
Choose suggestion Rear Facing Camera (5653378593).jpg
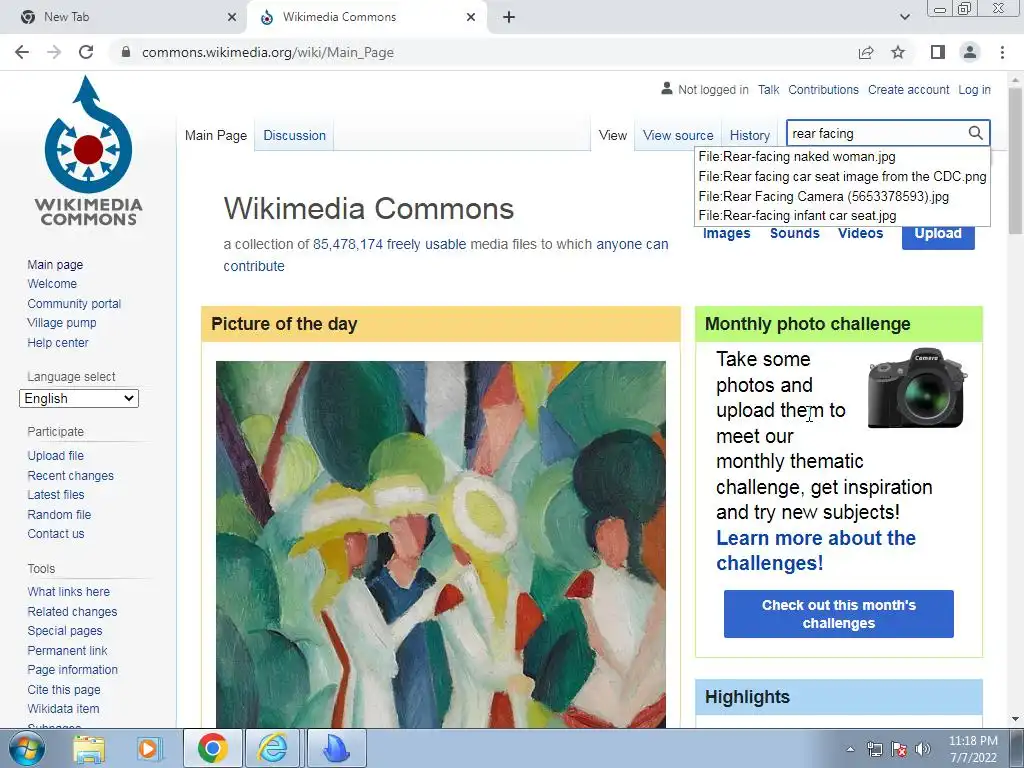coord(842,196)
